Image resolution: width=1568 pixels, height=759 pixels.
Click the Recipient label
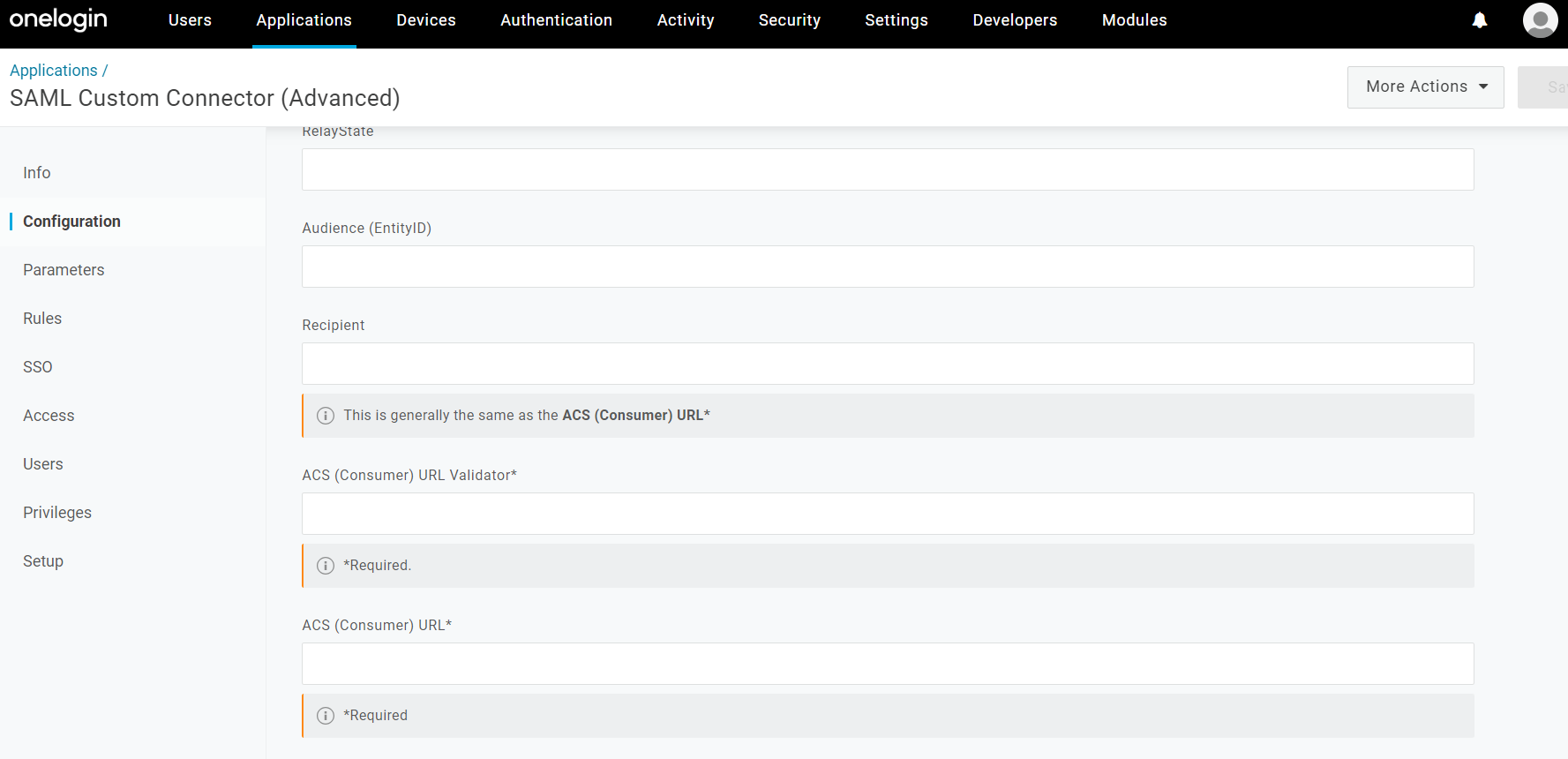(334, 326)
